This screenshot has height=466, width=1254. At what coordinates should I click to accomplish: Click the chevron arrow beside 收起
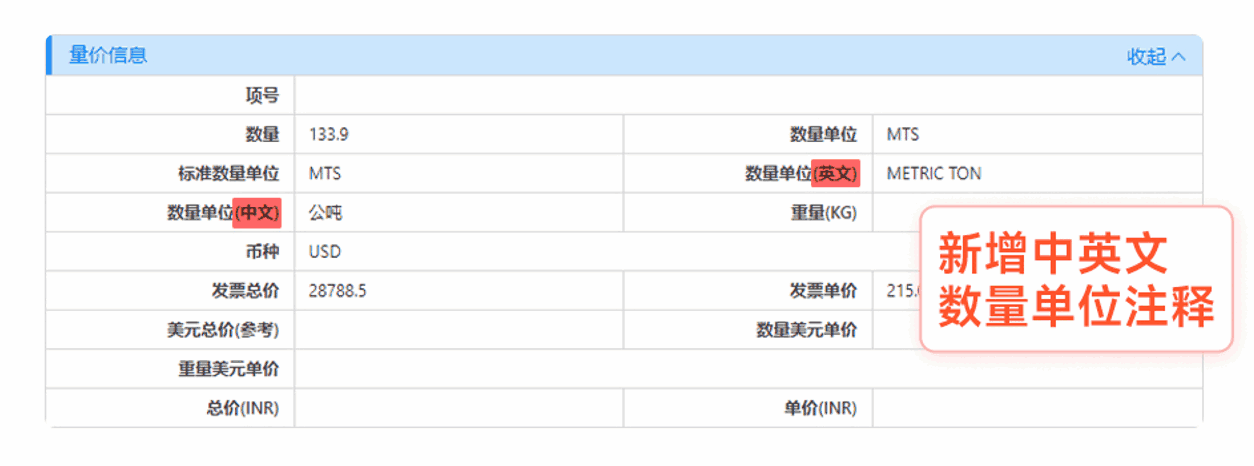point(1178,57)
